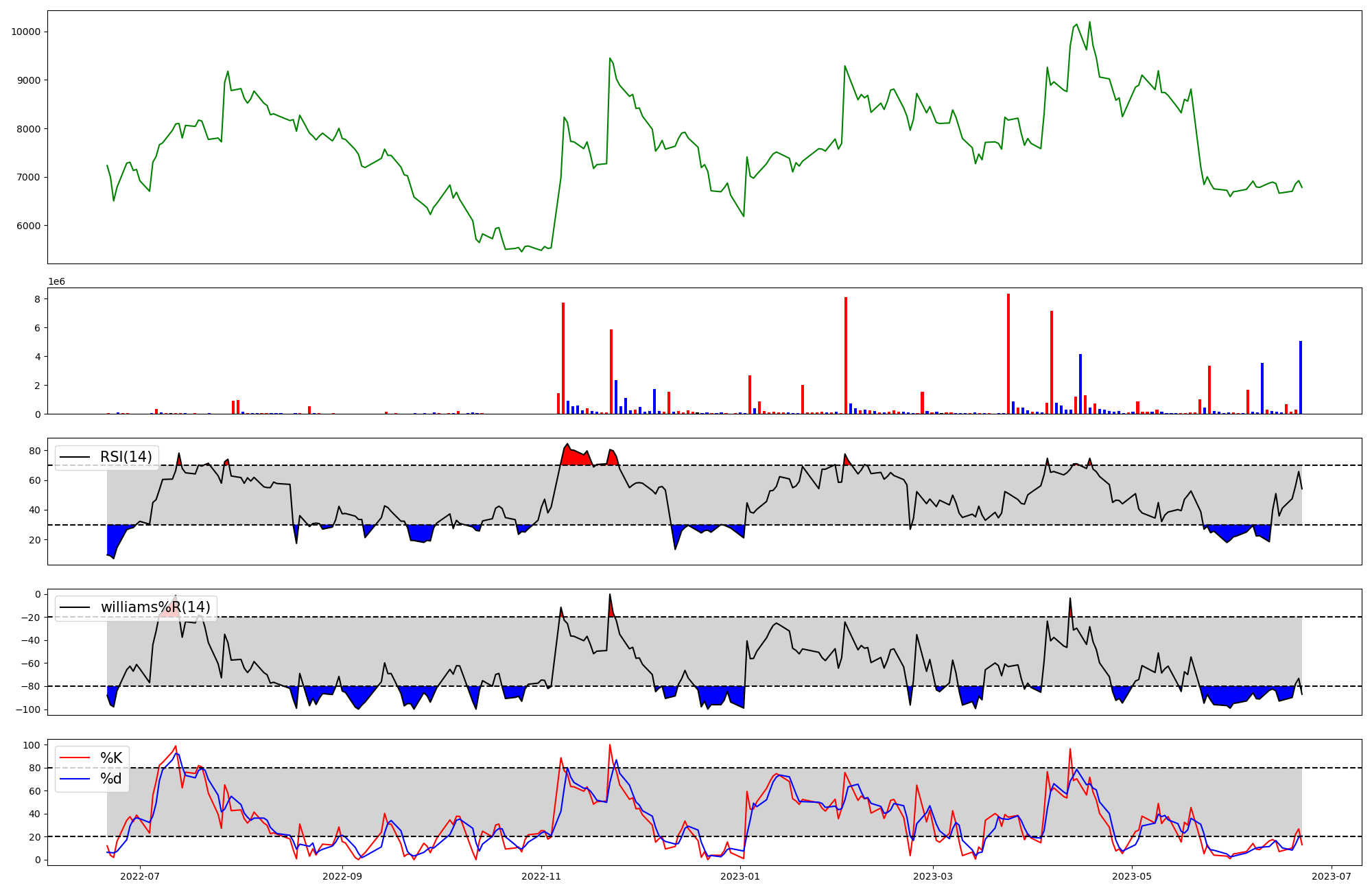Viewport: 1372px width, 892px height.
Task: Click the %K legend entry
Action: coord(111,758)
